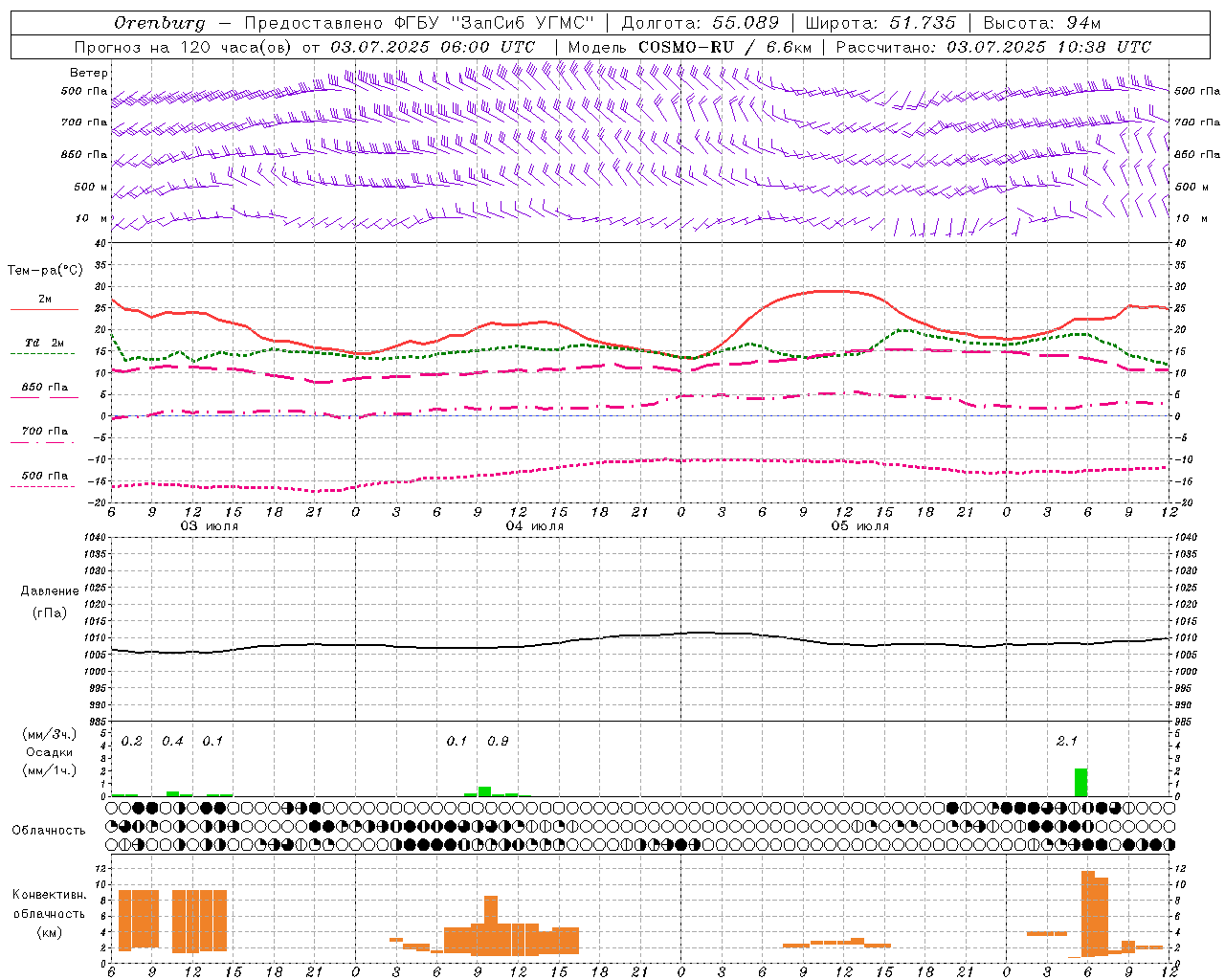Click "850 гПа" entry in temperature legend
Screen dimensions: 1225x980
[x=45, y=388]
